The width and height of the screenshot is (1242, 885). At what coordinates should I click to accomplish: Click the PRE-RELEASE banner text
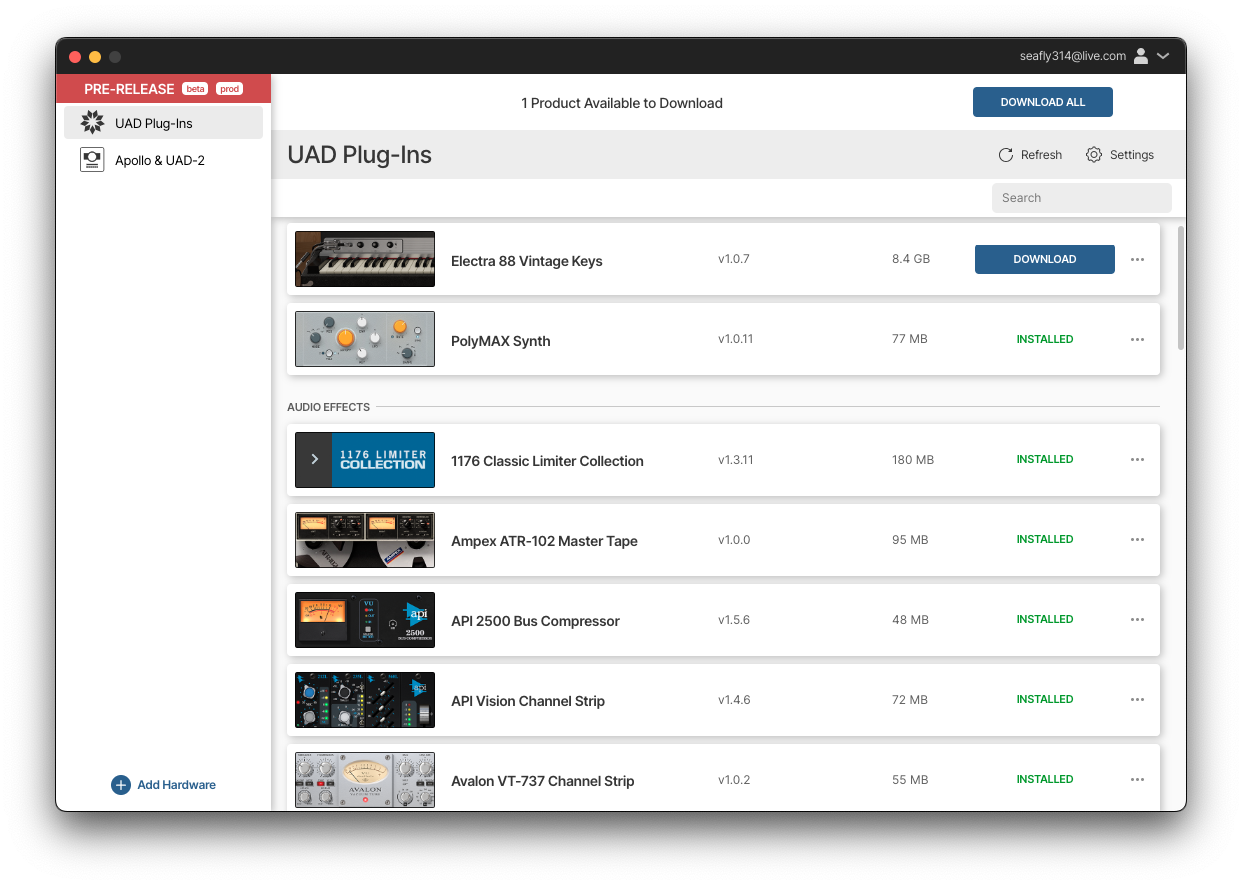point(129,89)
